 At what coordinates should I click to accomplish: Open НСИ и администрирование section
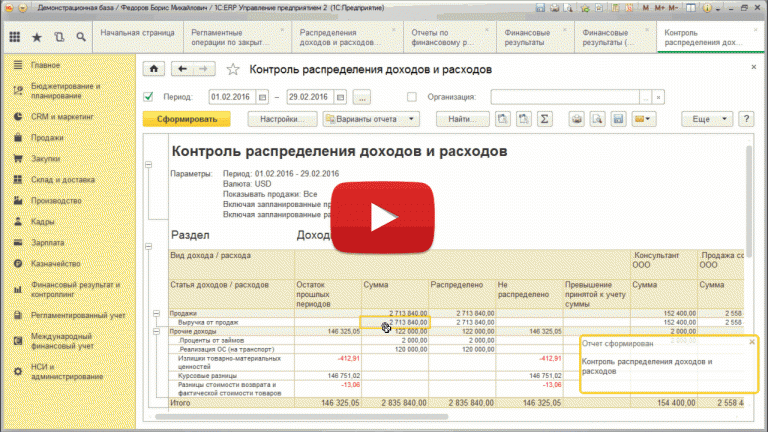coord(67,372)
